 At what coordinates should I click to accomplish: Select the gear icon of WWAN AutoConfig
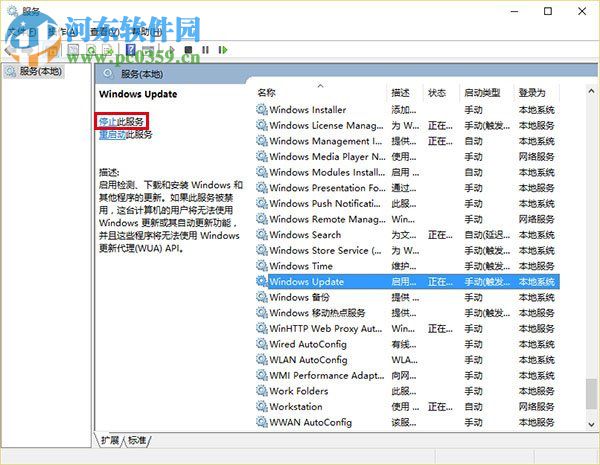click(x=262, y=422)
